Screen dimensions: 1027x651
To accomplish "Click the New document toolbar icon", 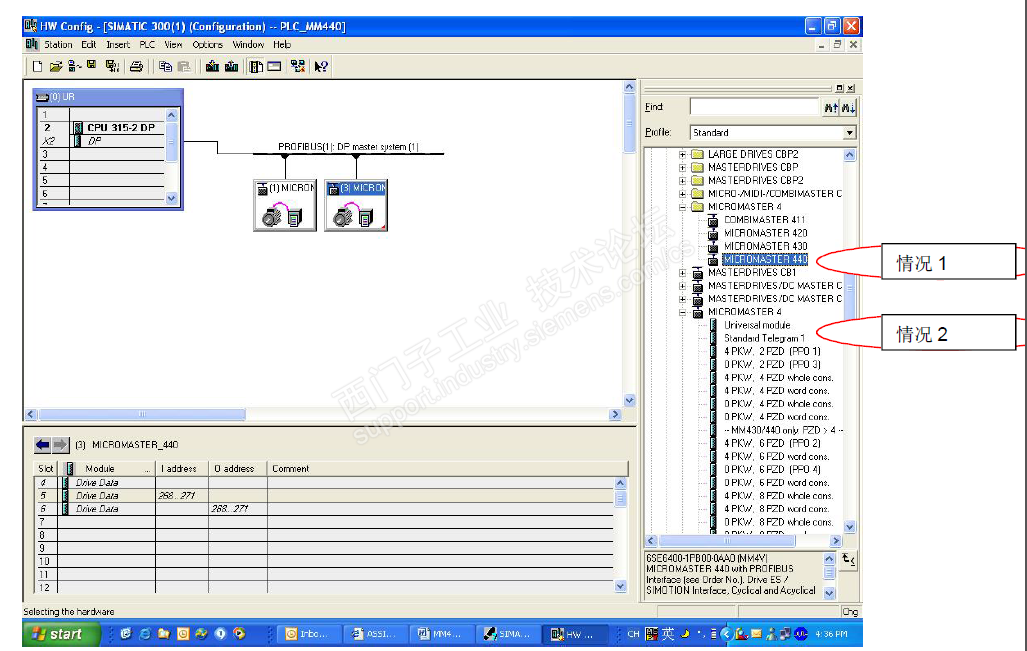I will [x=37, y=67].
